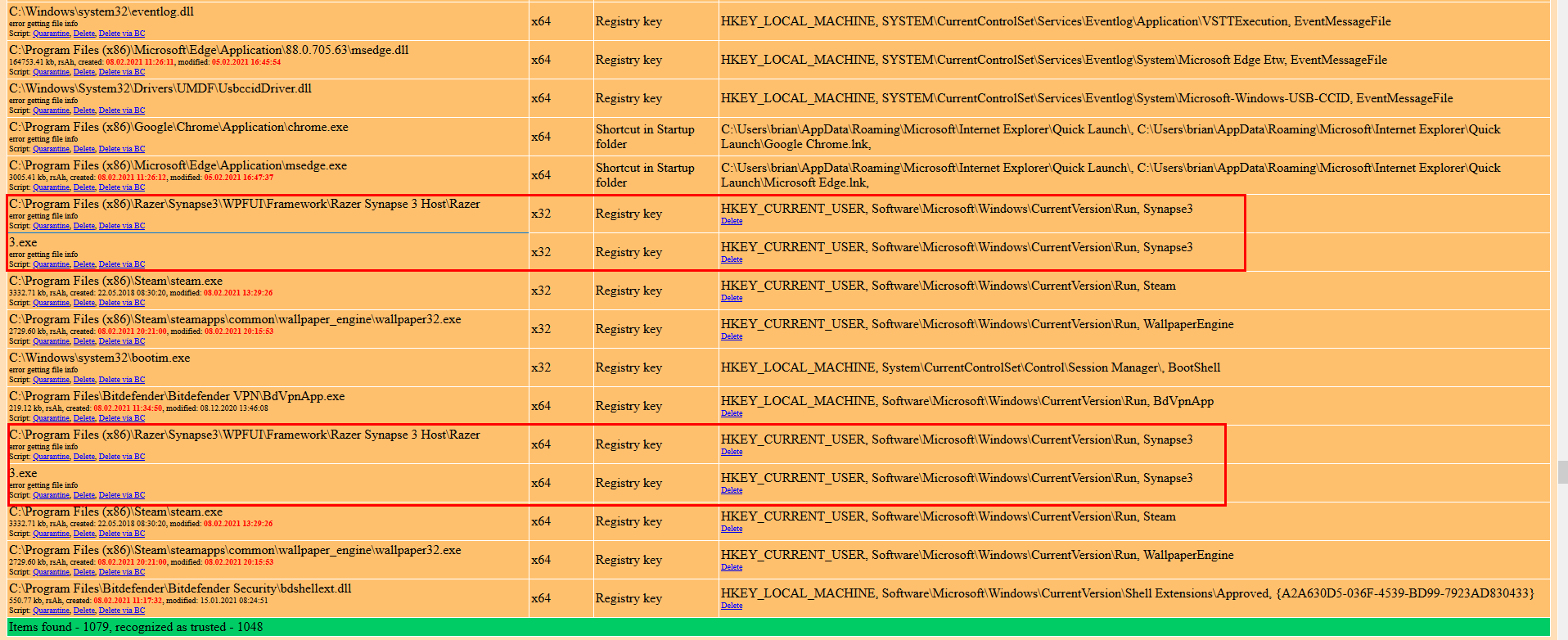This screenshot has height=640, width=1568.
Task: Click Quarantine under x64 Razer Synapse 3 Host row
Action: click(x=51, y=457)
